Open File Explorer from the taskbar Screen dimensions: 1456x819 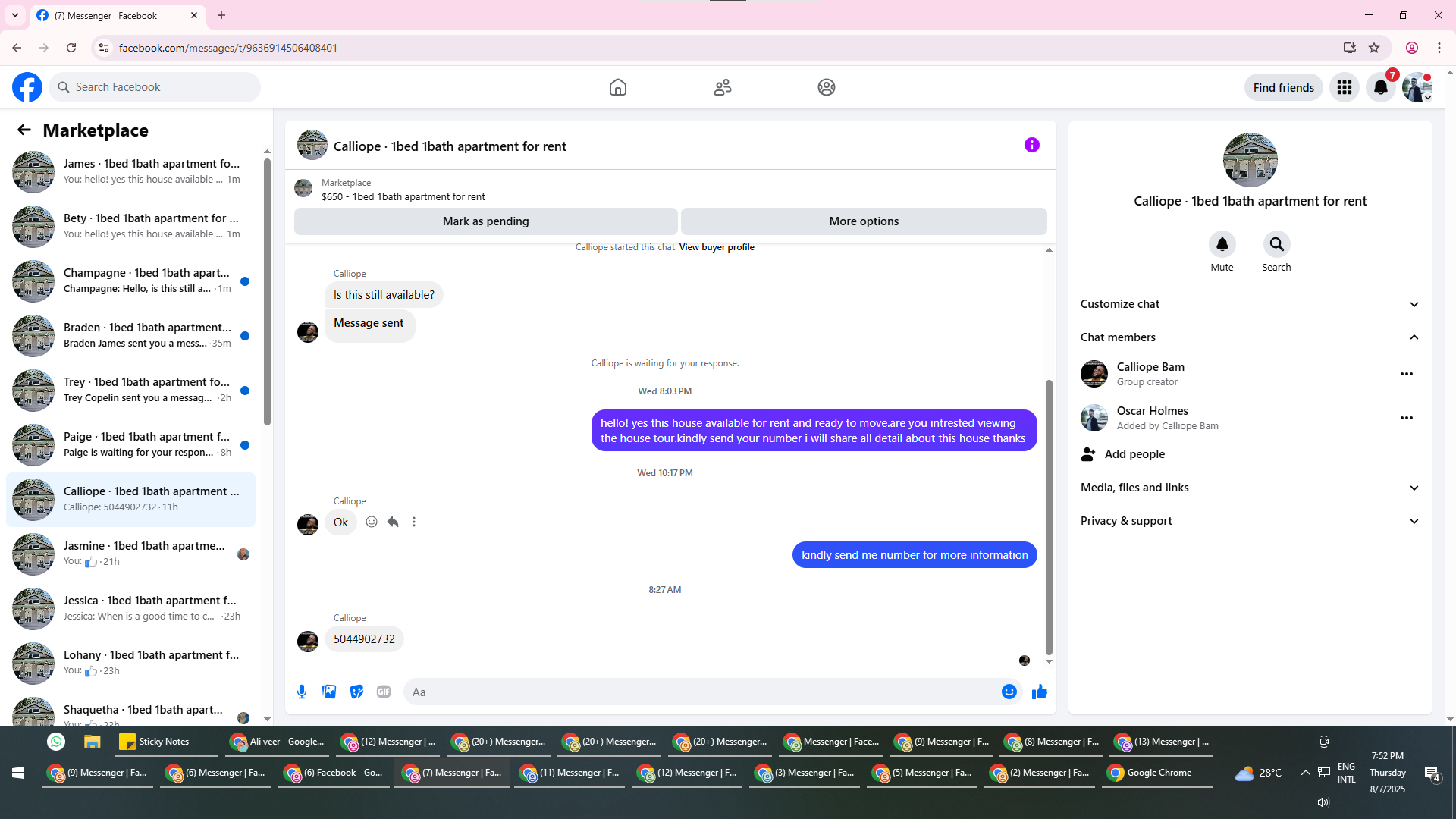pos(93,742)
